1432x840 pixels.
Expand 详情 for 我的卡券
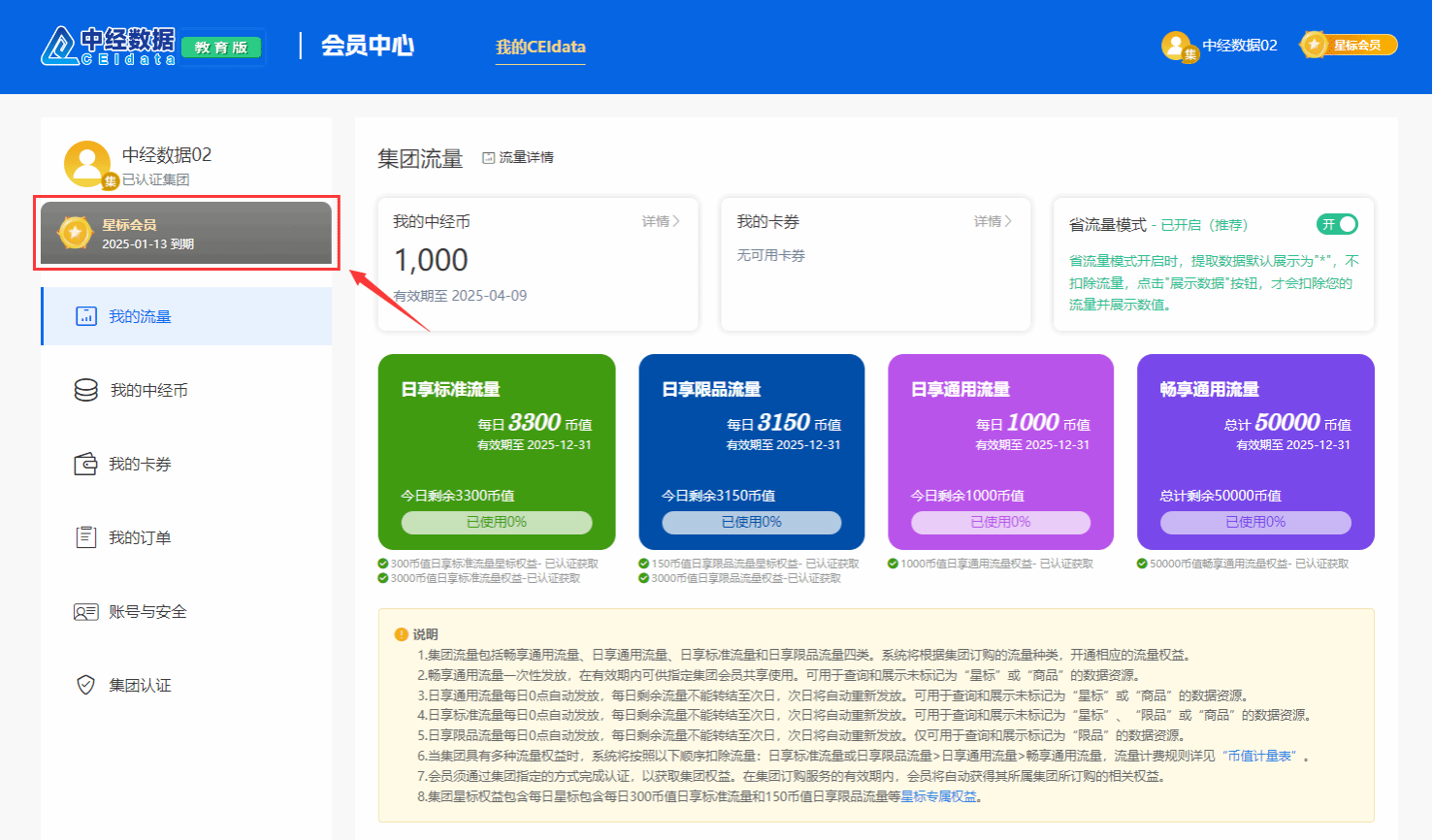[x=993, y=221]
